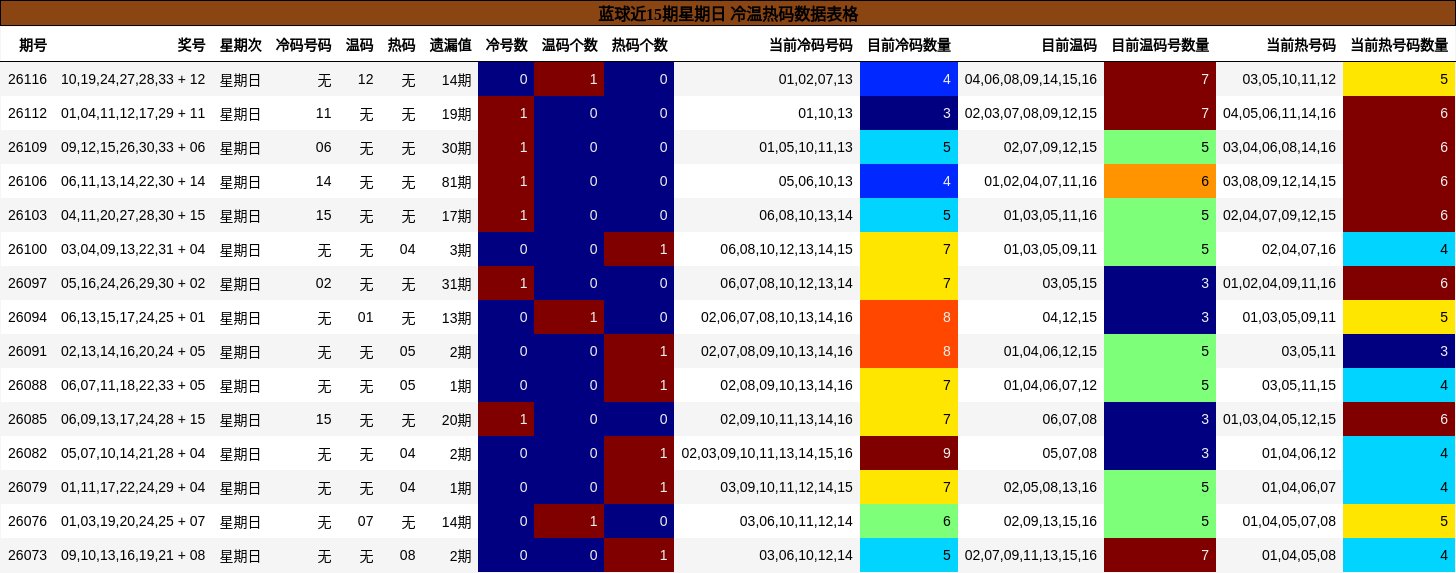Click the 遗漏值 column header
The height and width of the screenshot is (573, 1456).
click(x=451, y=45)
